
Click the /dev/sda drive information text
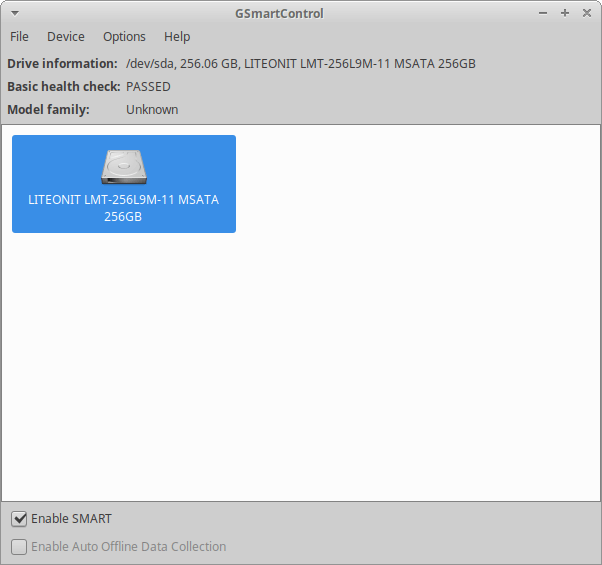[301, 64]
